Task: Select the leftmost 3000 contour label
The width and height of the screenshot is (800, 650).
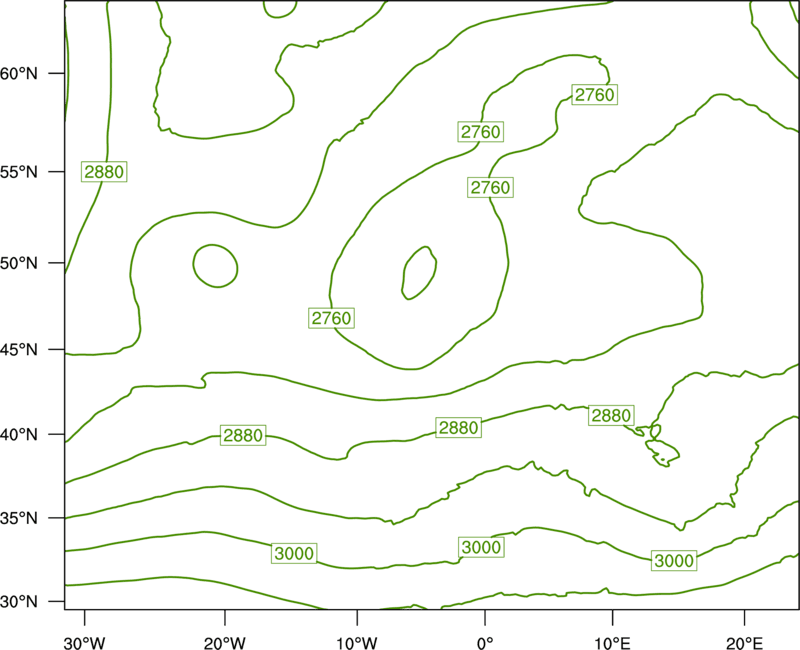Action: (294, 554)
